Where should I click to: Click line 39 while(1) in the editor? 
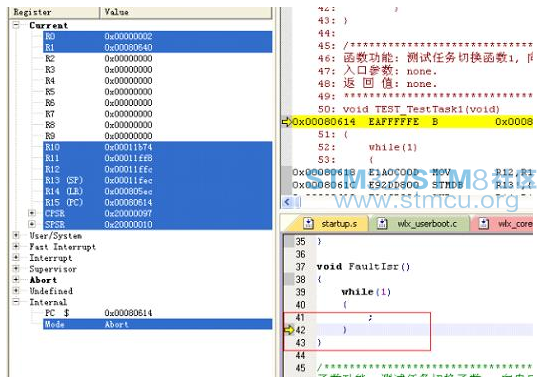pos(366,292)
